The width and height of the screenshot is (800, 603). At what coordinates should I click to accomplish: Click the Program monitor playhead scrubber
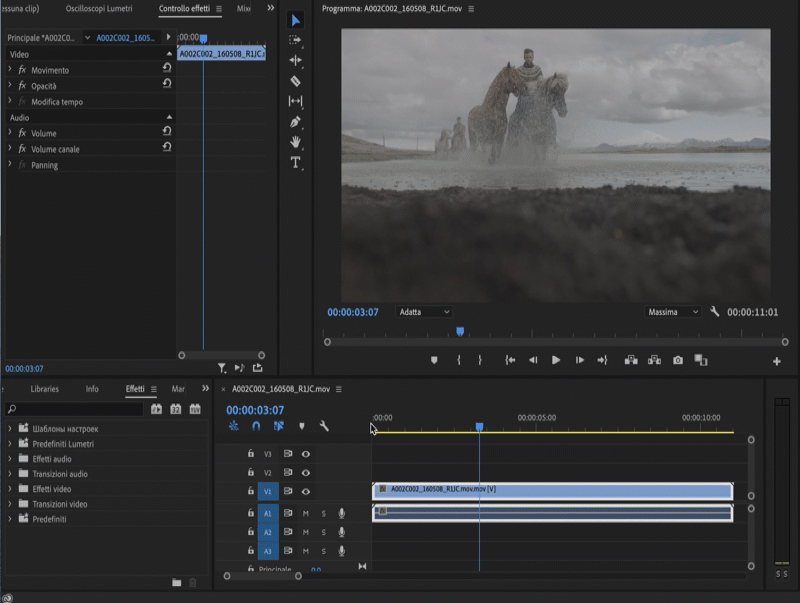pyautogui.click(x=460, y=331)
